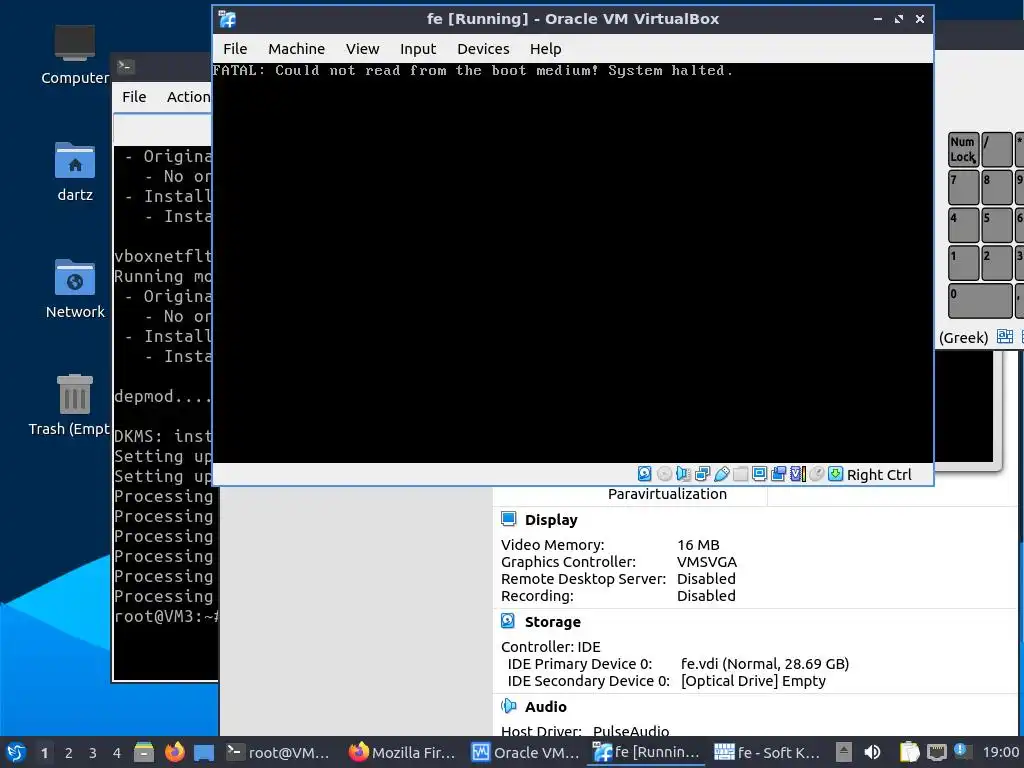Switch to workspace 3
The width and height of the screenshot is (1024, 768).
tap(93, 753)
